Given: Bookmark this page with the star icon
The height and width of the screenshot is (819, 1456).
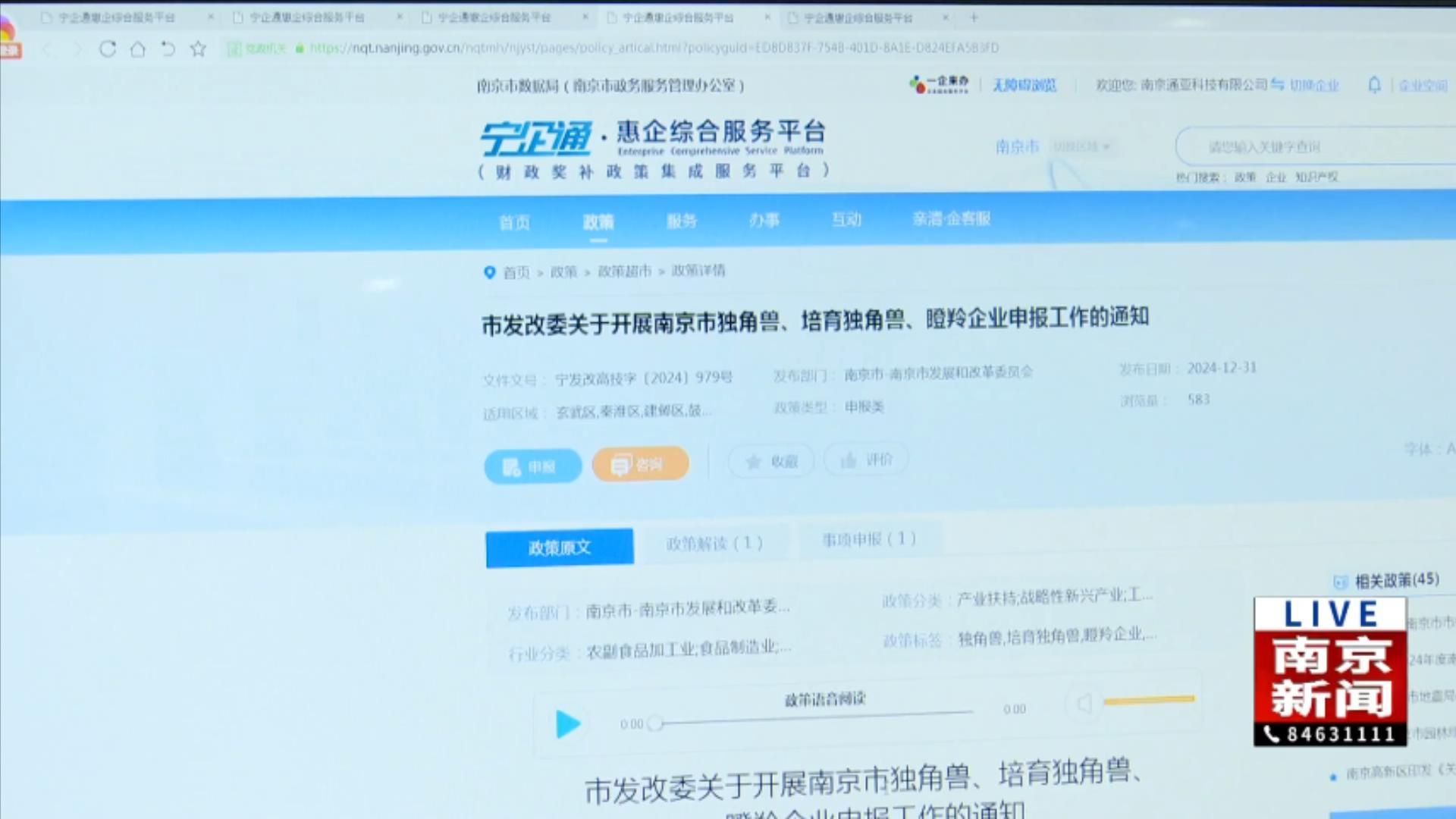Looking at the screenshot, I should (198, 49).
